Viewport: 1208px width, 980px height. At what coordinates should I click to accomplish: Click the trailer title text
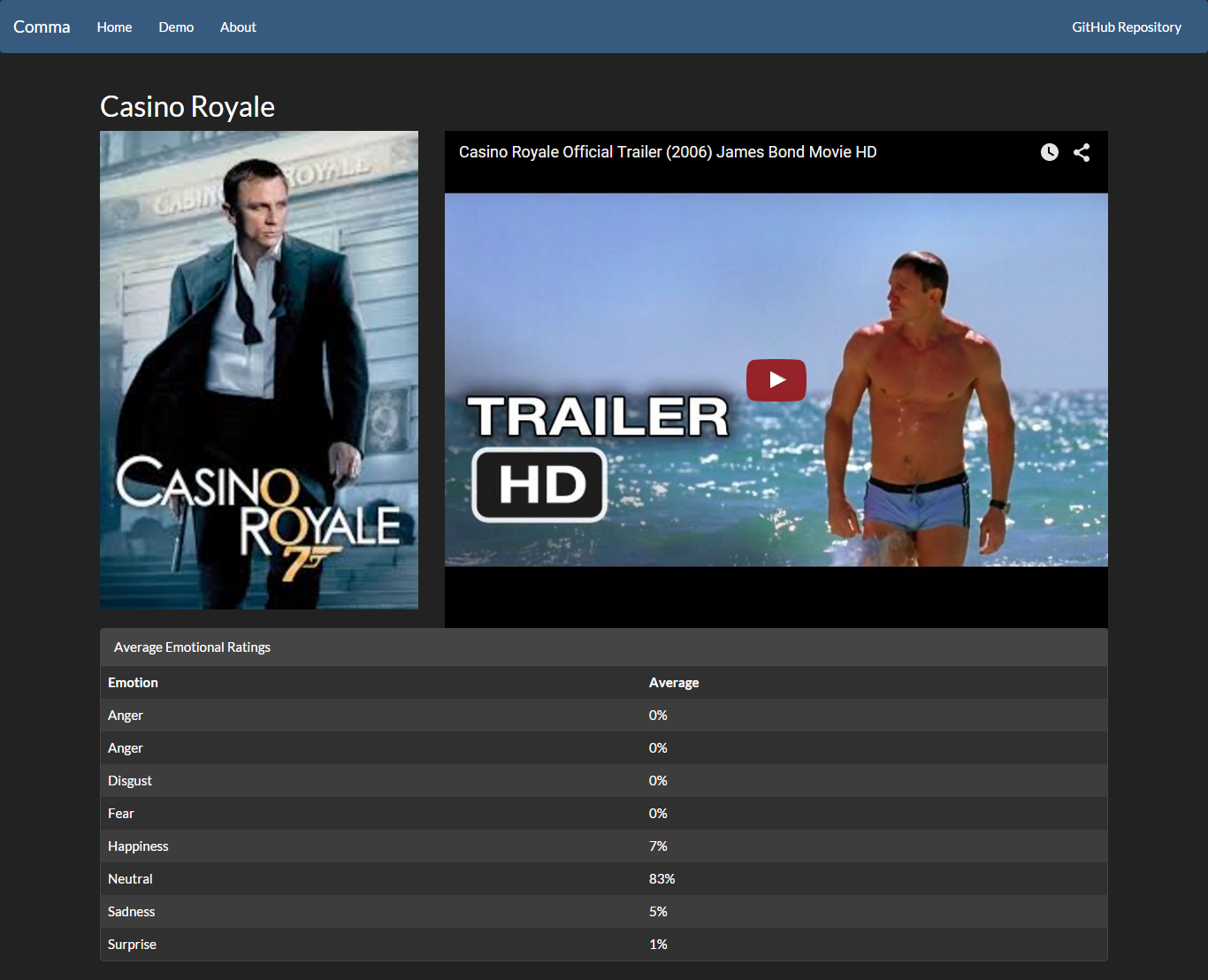tap(668, 152)
